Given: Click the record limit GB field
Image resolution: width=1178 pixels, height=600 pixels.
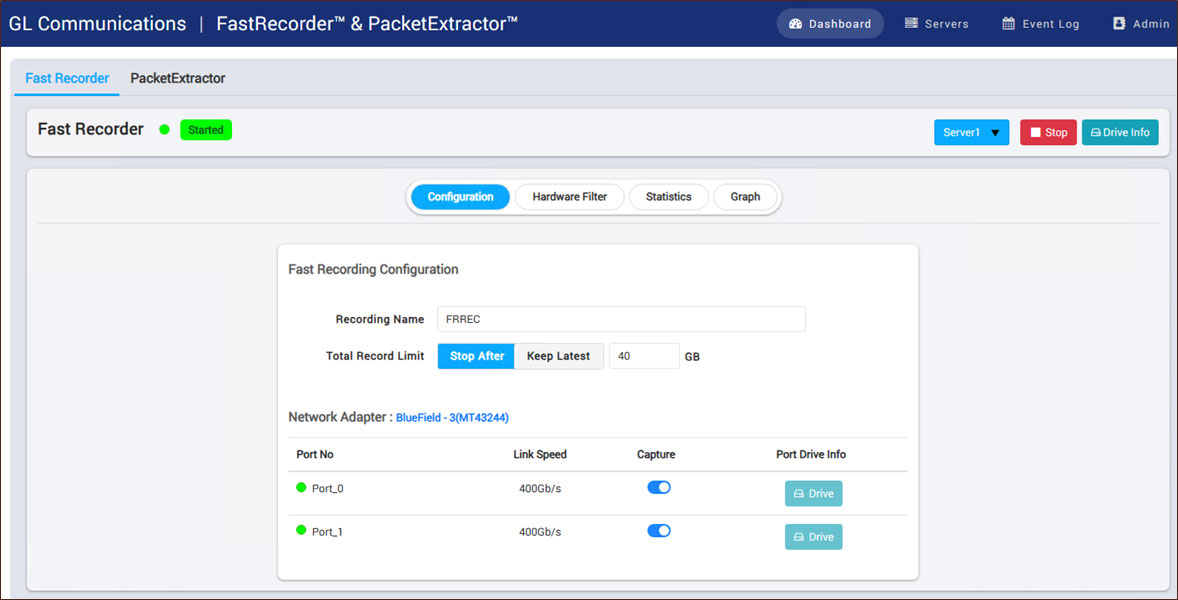Looking at the screenshot, I should click(644, 356).
